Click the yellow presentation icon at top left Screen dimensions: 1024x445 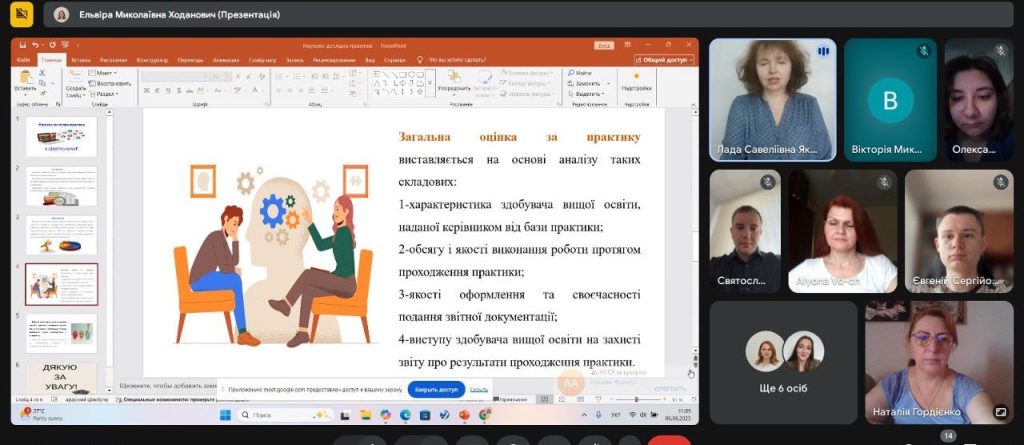point(22,14)
